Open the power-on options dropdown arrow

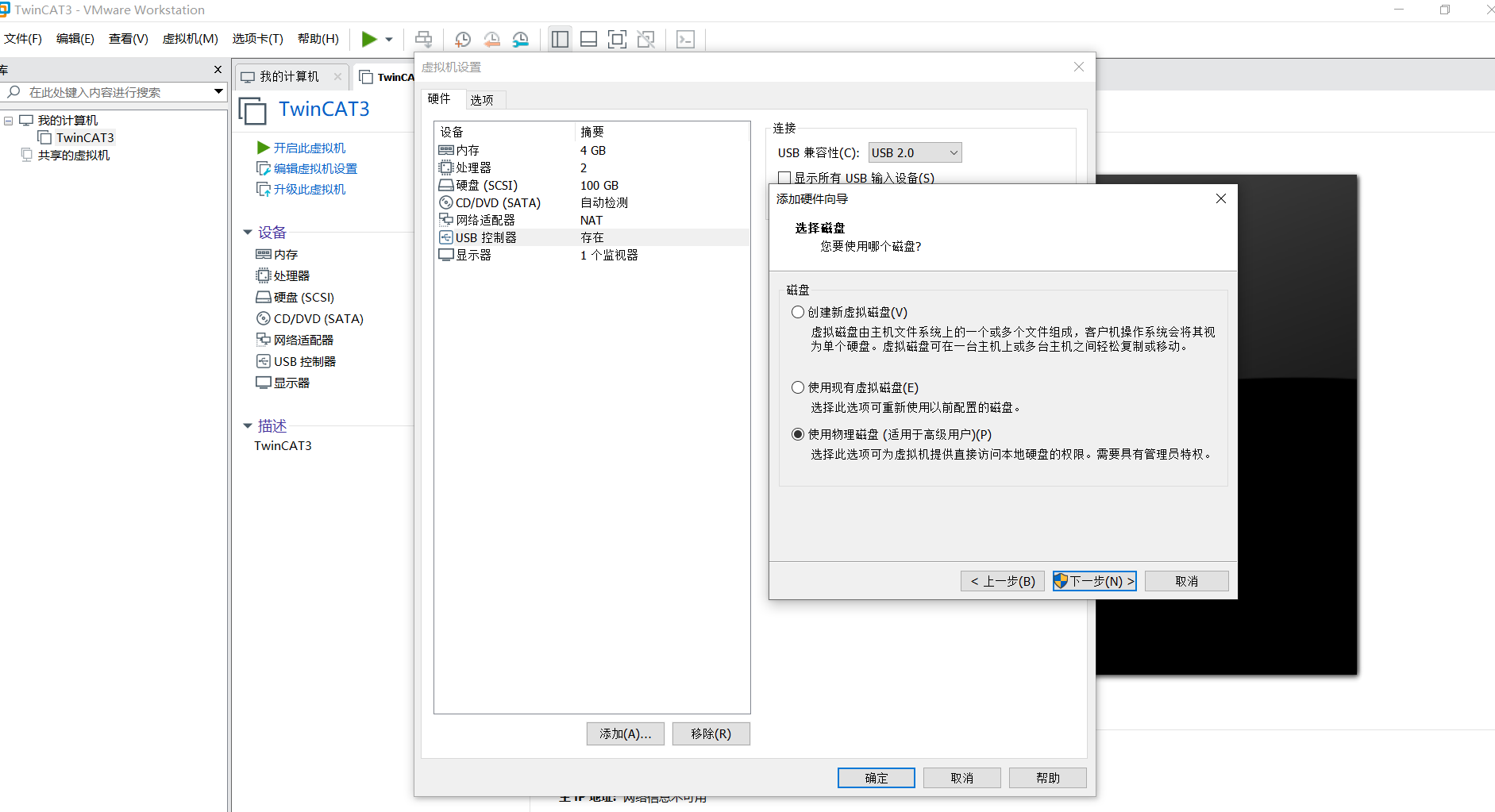(x=388, y=38)
